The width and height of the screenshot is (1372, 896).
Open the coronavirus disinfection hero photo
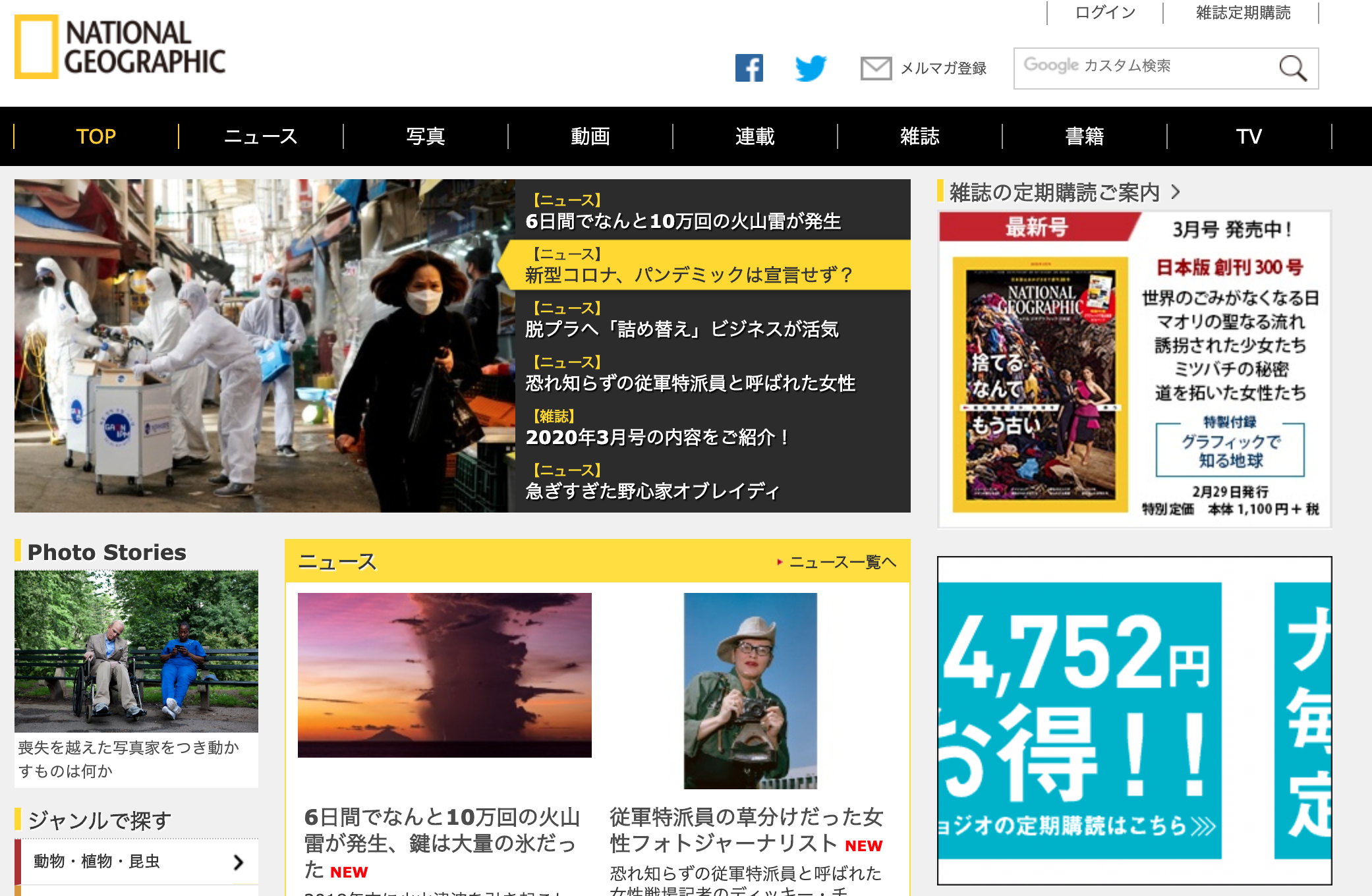[x=265, y=346]
